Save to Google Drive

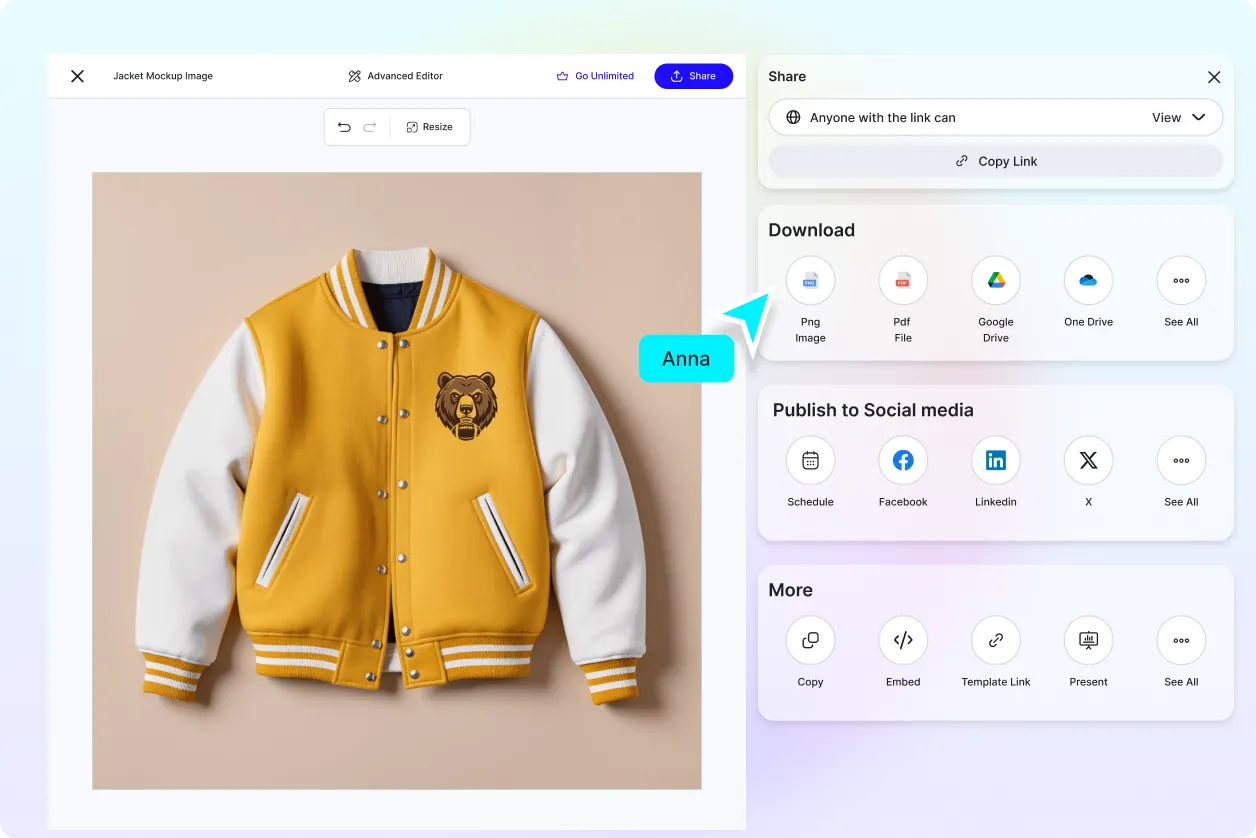coord(995,280)
